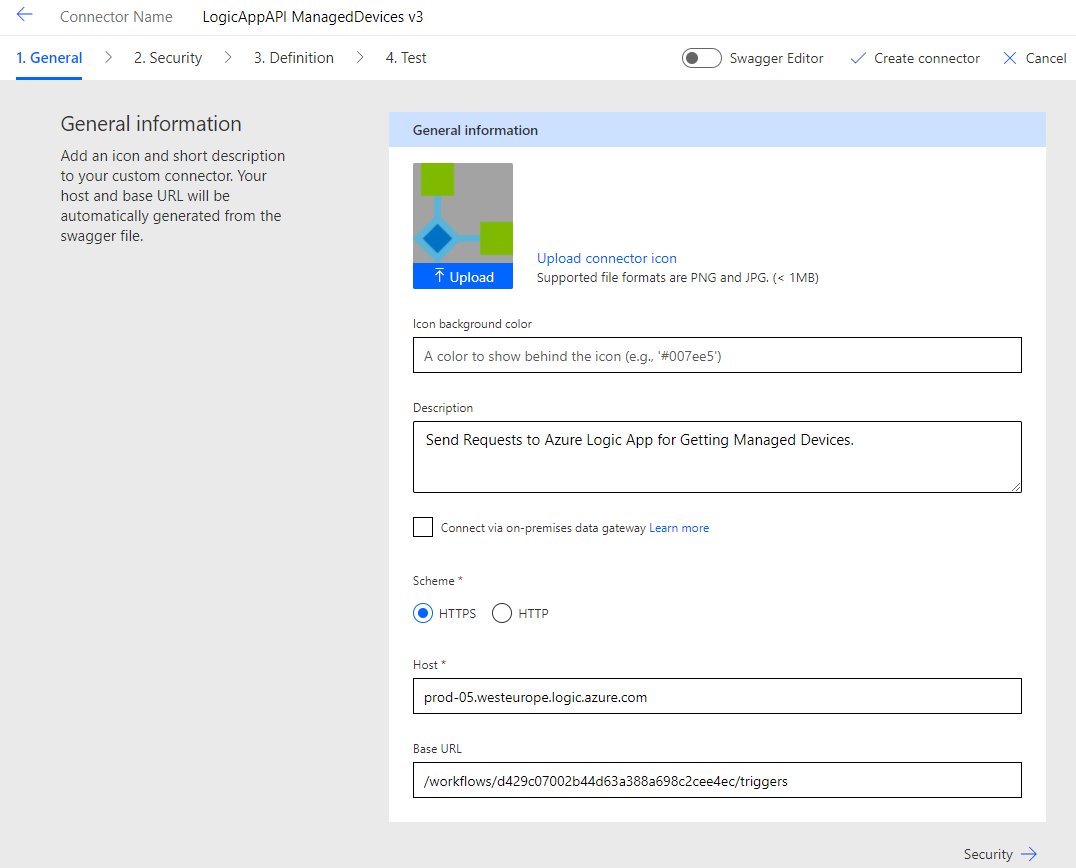The image size is (1076, 868).
Task: Click the Cancel button
Action: pos(1034,58)
